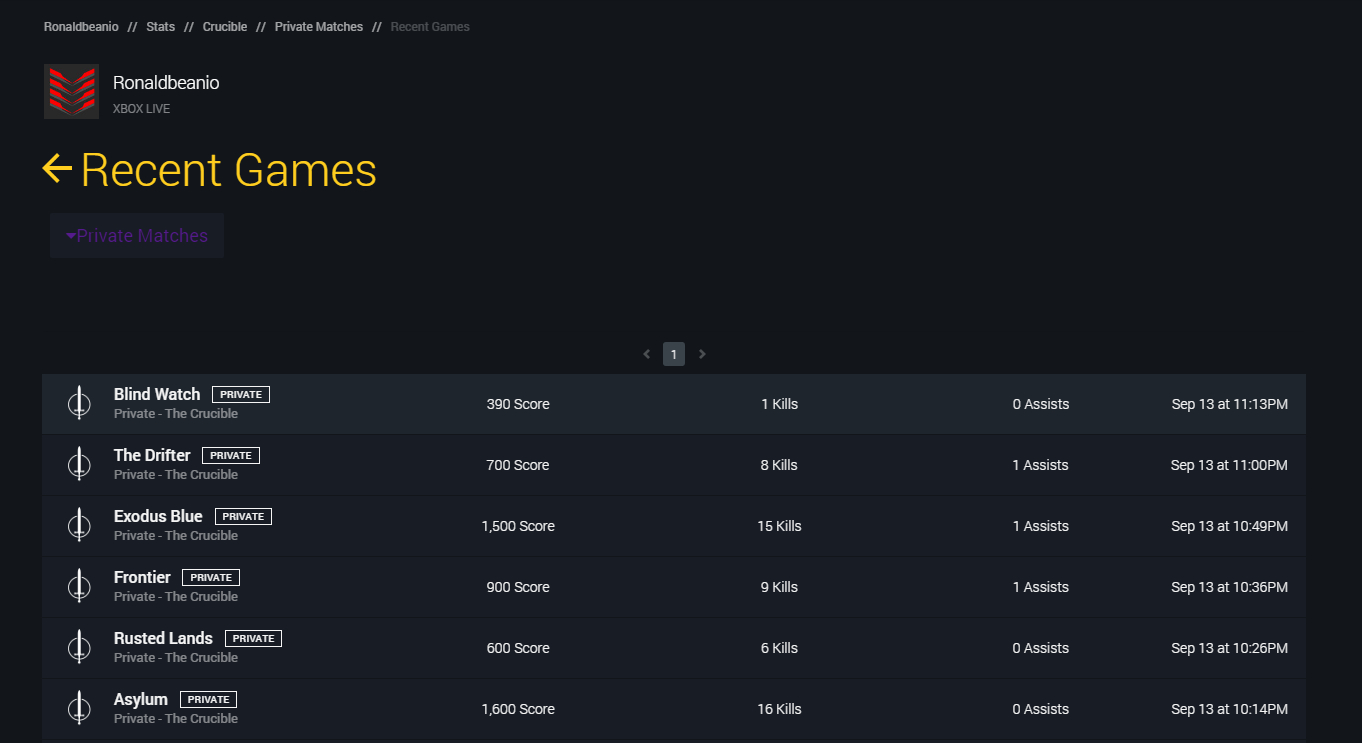Click Sep 13 at 10:14PM timestamp

click(x=1230, y=709)
